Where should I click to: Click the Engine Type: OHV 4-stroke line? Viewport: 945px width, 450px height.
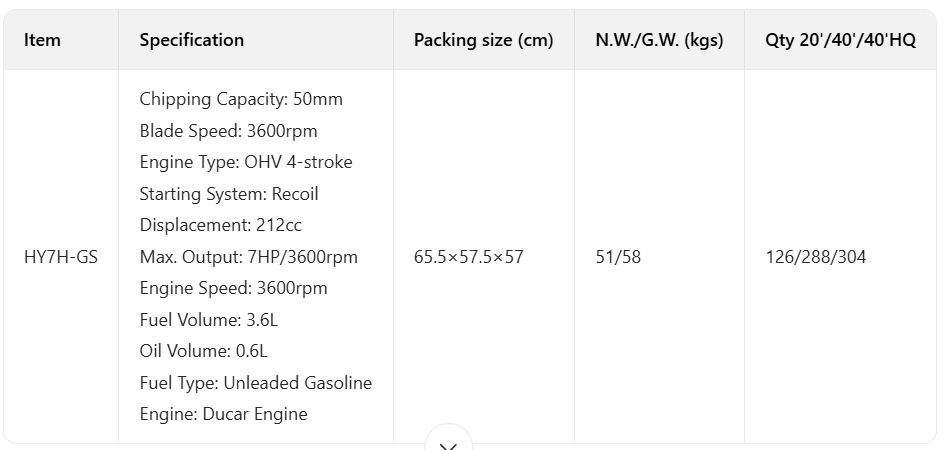[x=246, y=162]
